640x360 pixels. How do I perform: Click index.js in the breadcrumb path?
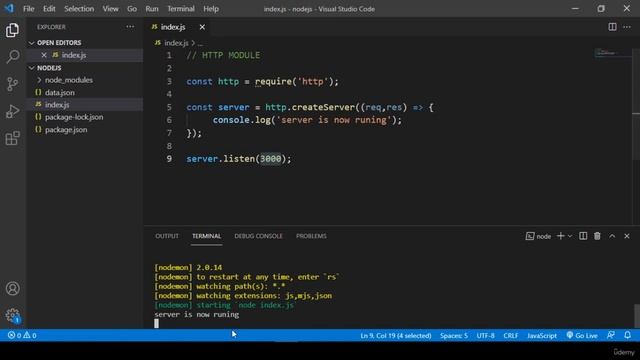click(176, 43)
